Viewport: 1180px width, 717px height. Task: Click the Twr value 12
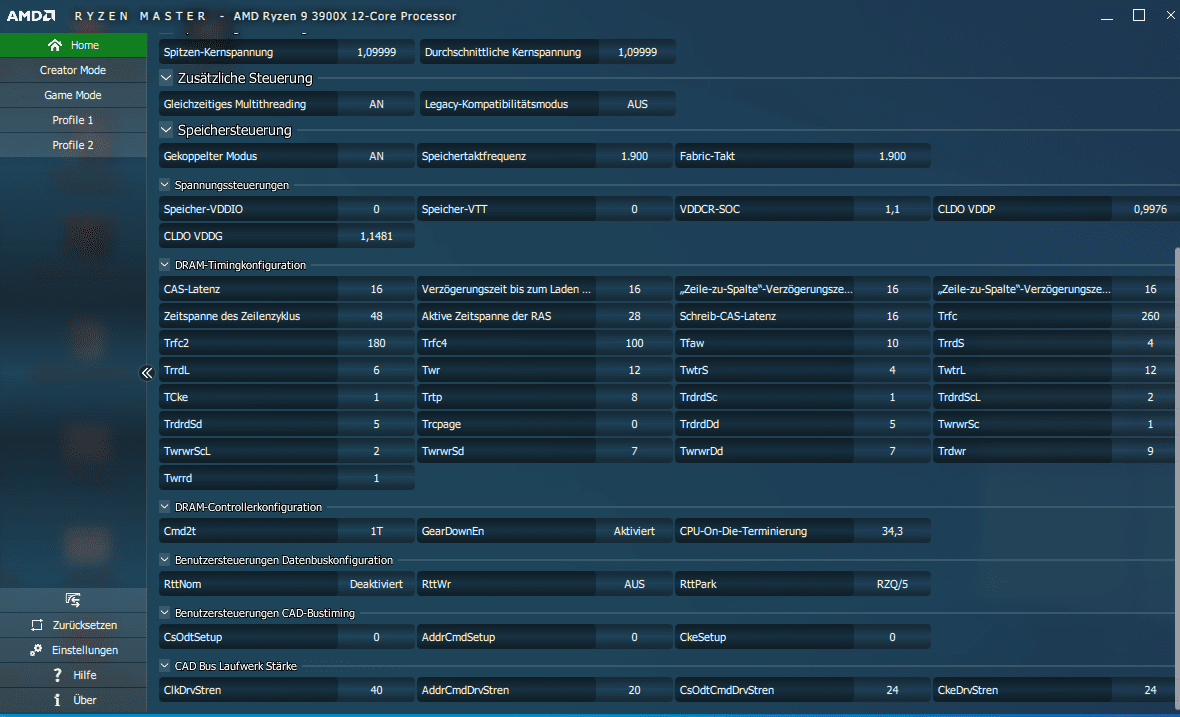coord(634,370)
